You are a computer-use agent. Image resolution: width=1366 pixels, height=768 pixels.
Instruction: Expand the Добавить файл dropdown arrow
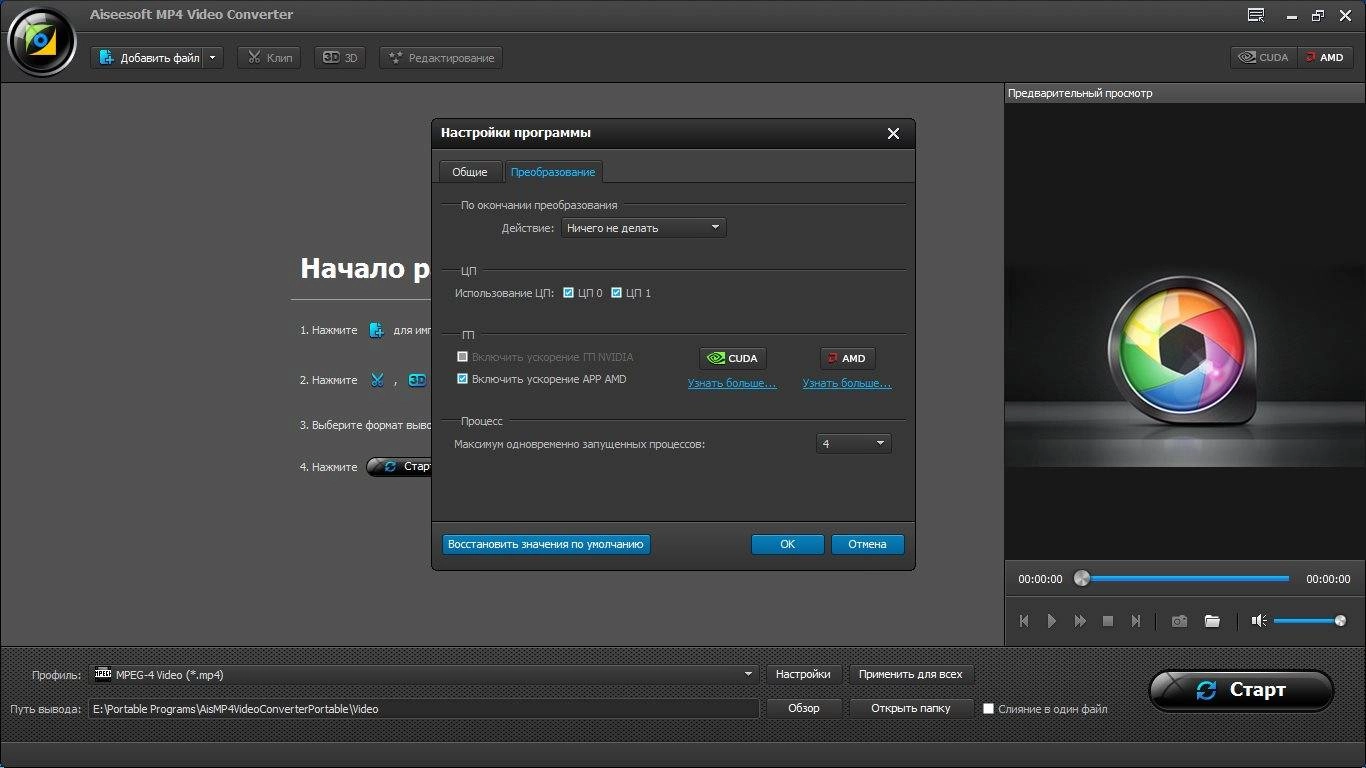[213, 58]
